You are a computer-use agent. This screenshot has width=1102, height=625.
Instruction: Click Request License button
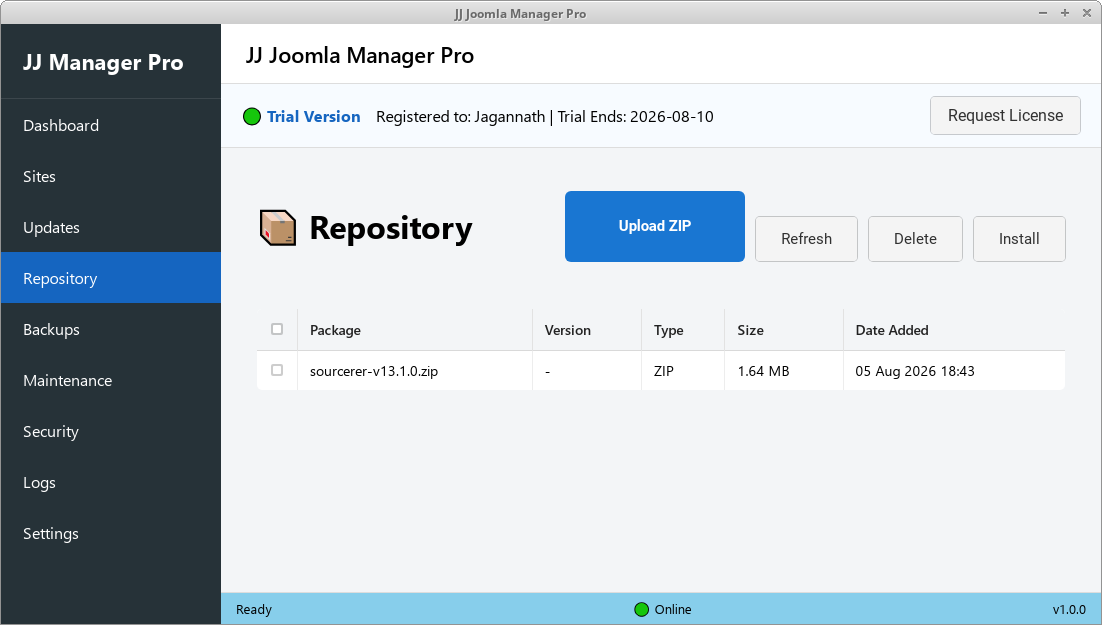coord(1005,115)
